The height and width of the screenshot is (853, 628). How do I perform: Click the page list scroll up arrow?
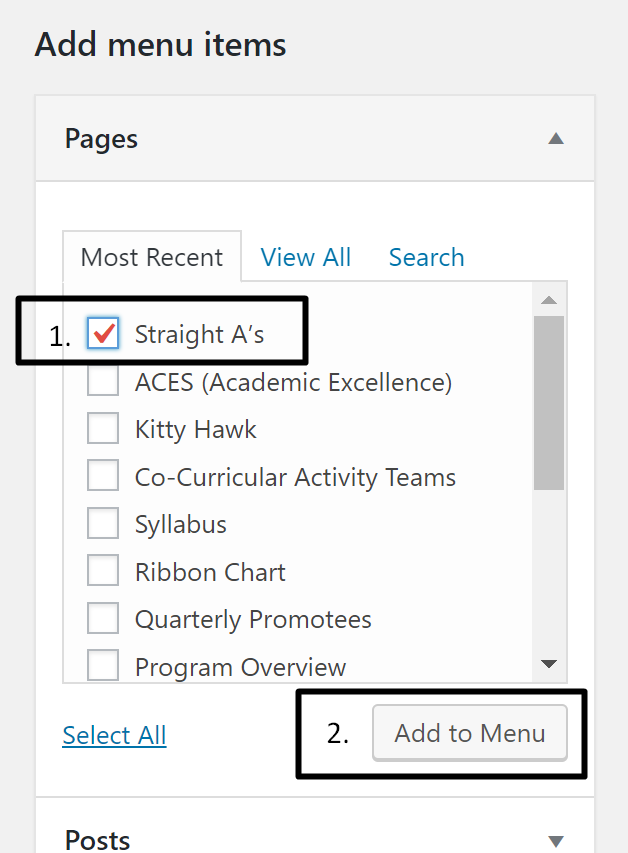point(548,299)
